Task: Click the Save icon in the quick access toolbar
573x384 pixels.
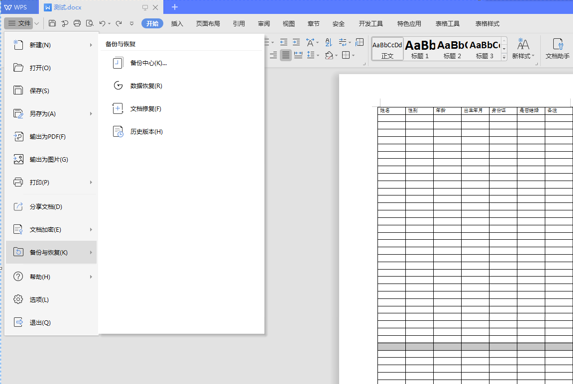Action: pos(52,23)
